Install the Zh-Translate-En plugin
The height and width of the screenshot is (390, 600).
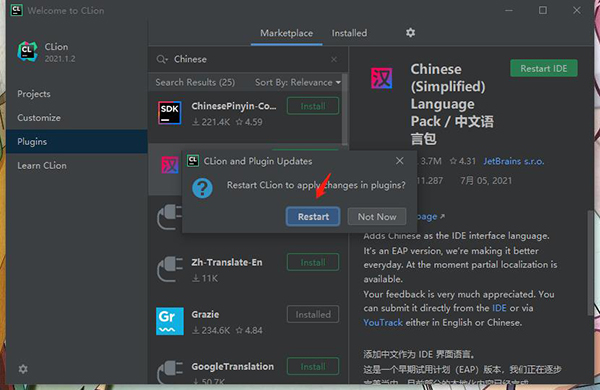point(313,262)
